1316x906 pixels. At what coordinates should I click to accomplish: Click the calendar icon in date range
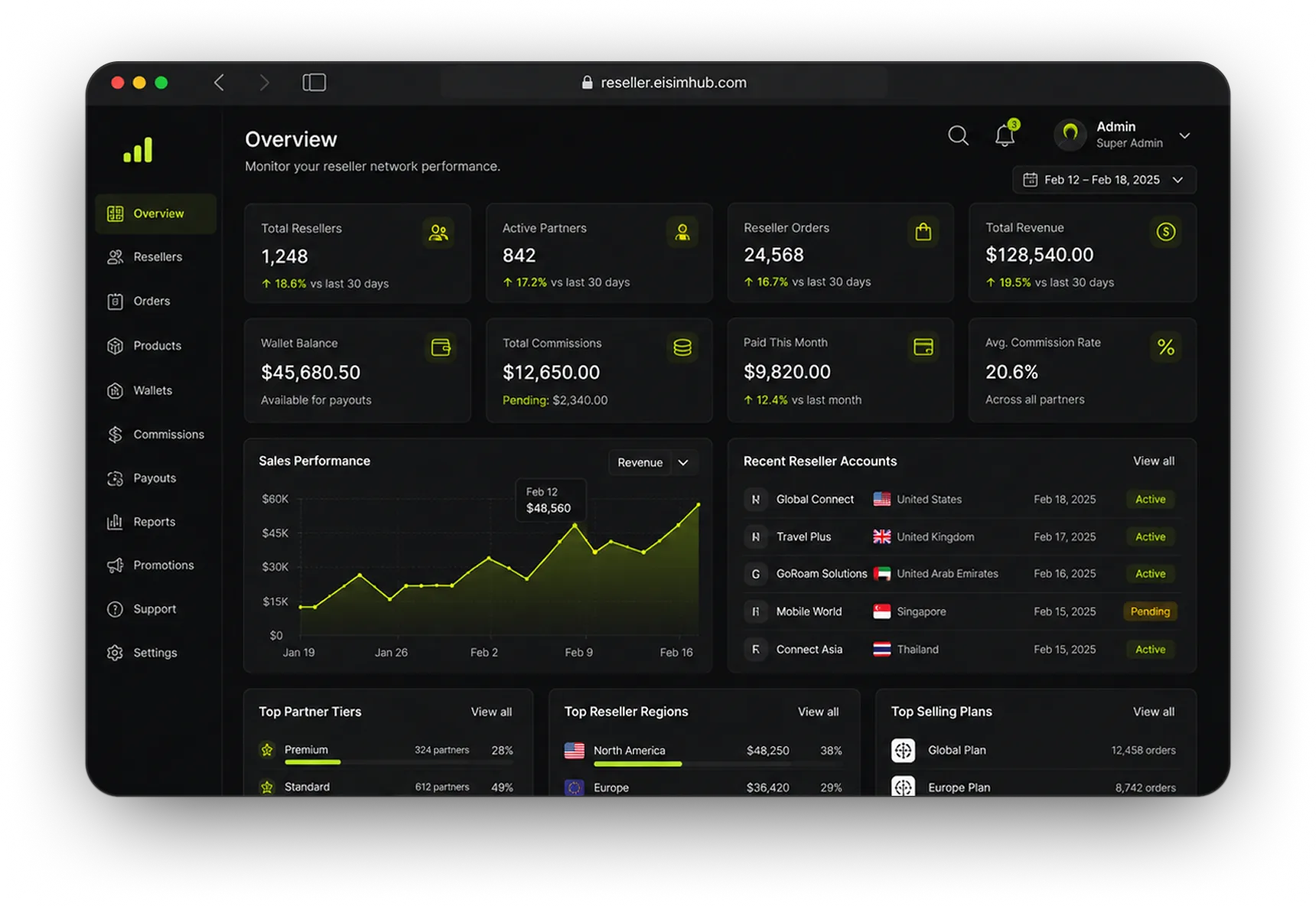(x=1030, y=180)
